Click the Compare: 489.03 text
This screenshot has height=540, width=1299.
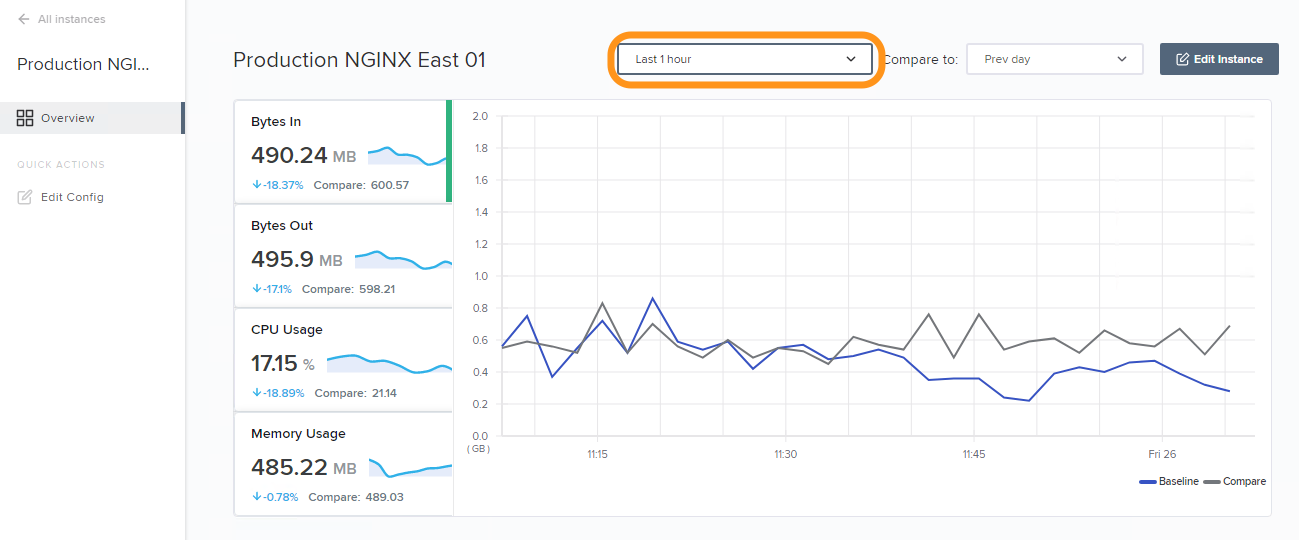[x=355, y=497]
